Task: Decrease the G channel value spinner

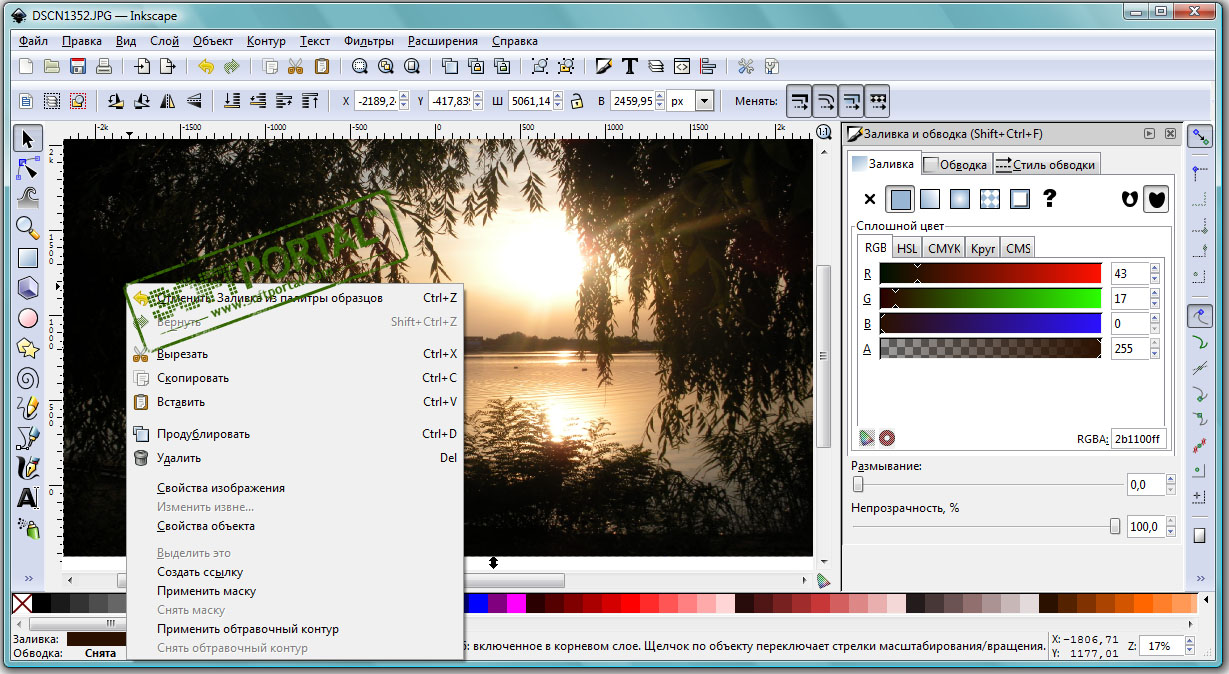Action: coord(1155,304)
